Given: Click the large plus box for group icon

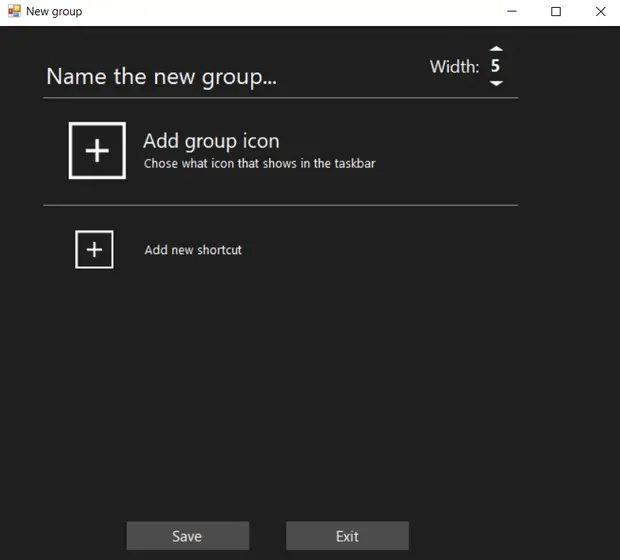Looking at the screenshot, I should click(x=97, y=151).
